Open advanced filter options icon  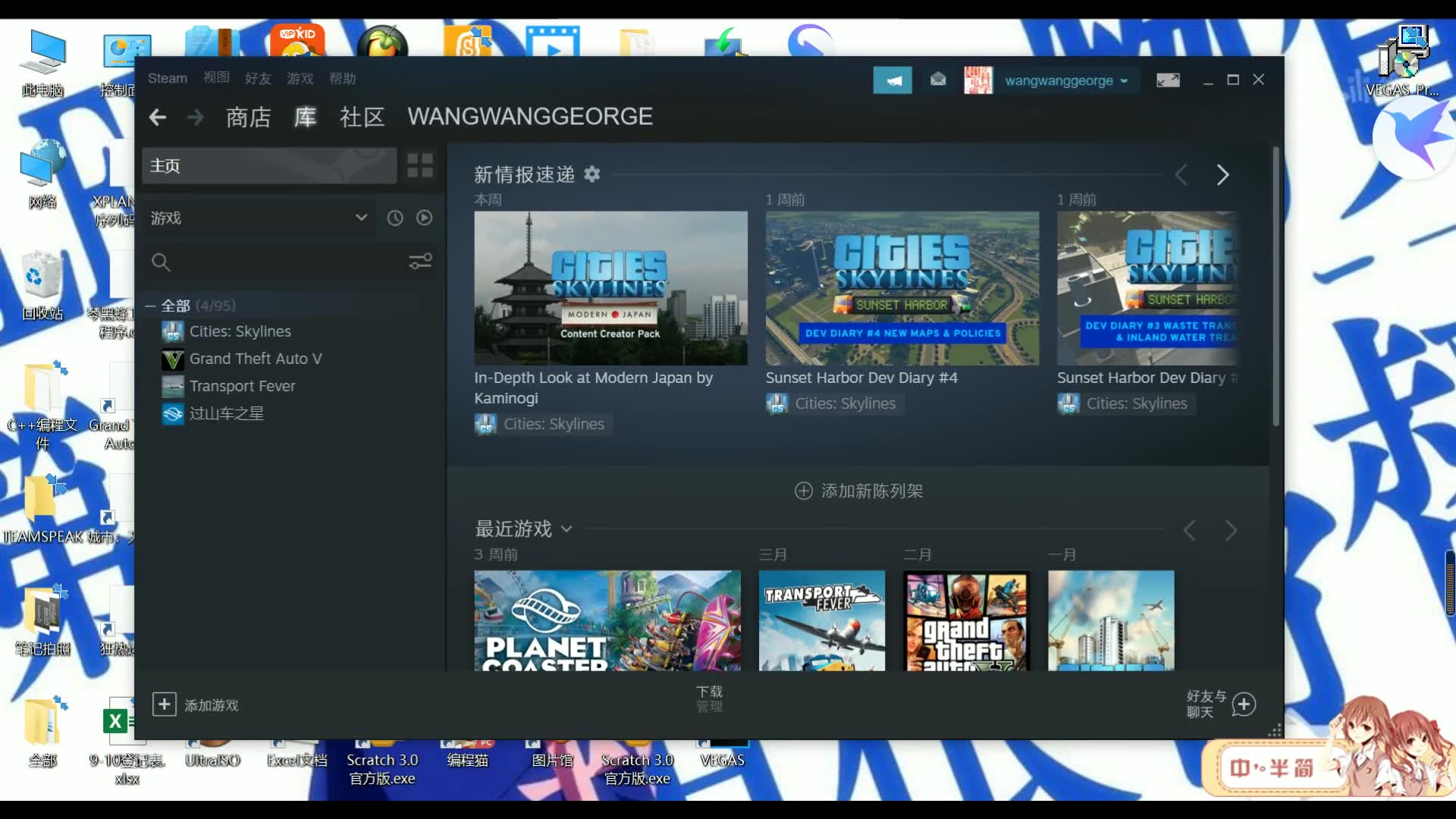pyautogui.click(x=420, y=262)
